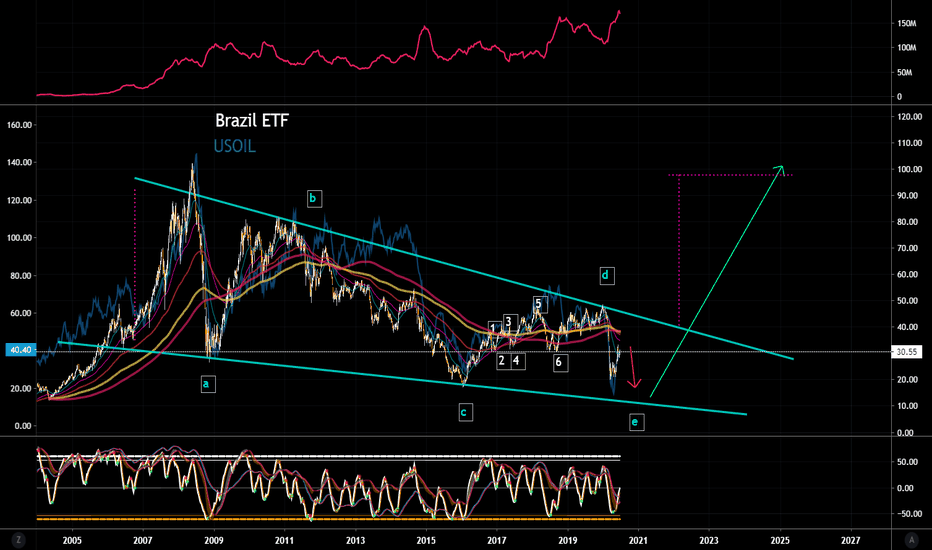Select the wave label 'e'
Viewport: 932px width, 550px height.
(636, 422)
